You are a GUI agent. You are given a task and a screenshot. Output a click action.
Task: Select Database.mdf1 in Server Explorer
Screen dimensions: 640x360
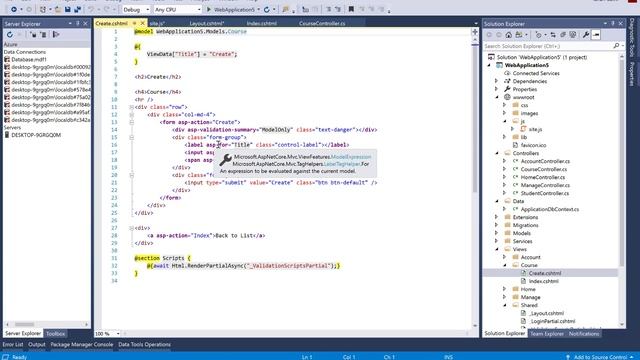[29, 59]
